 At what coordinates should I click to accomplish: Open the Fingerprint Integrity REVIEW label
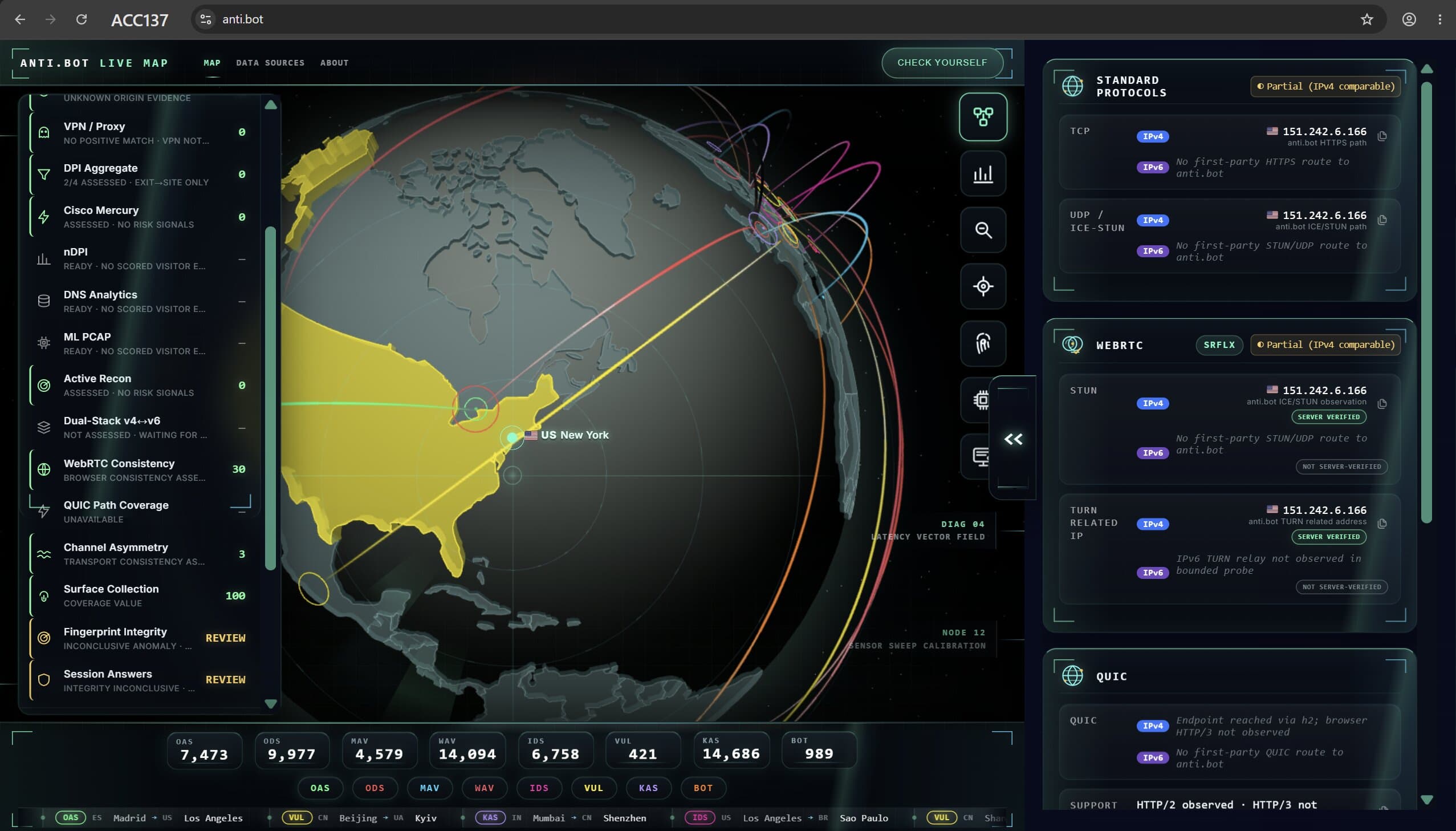(x=225, y=638)
